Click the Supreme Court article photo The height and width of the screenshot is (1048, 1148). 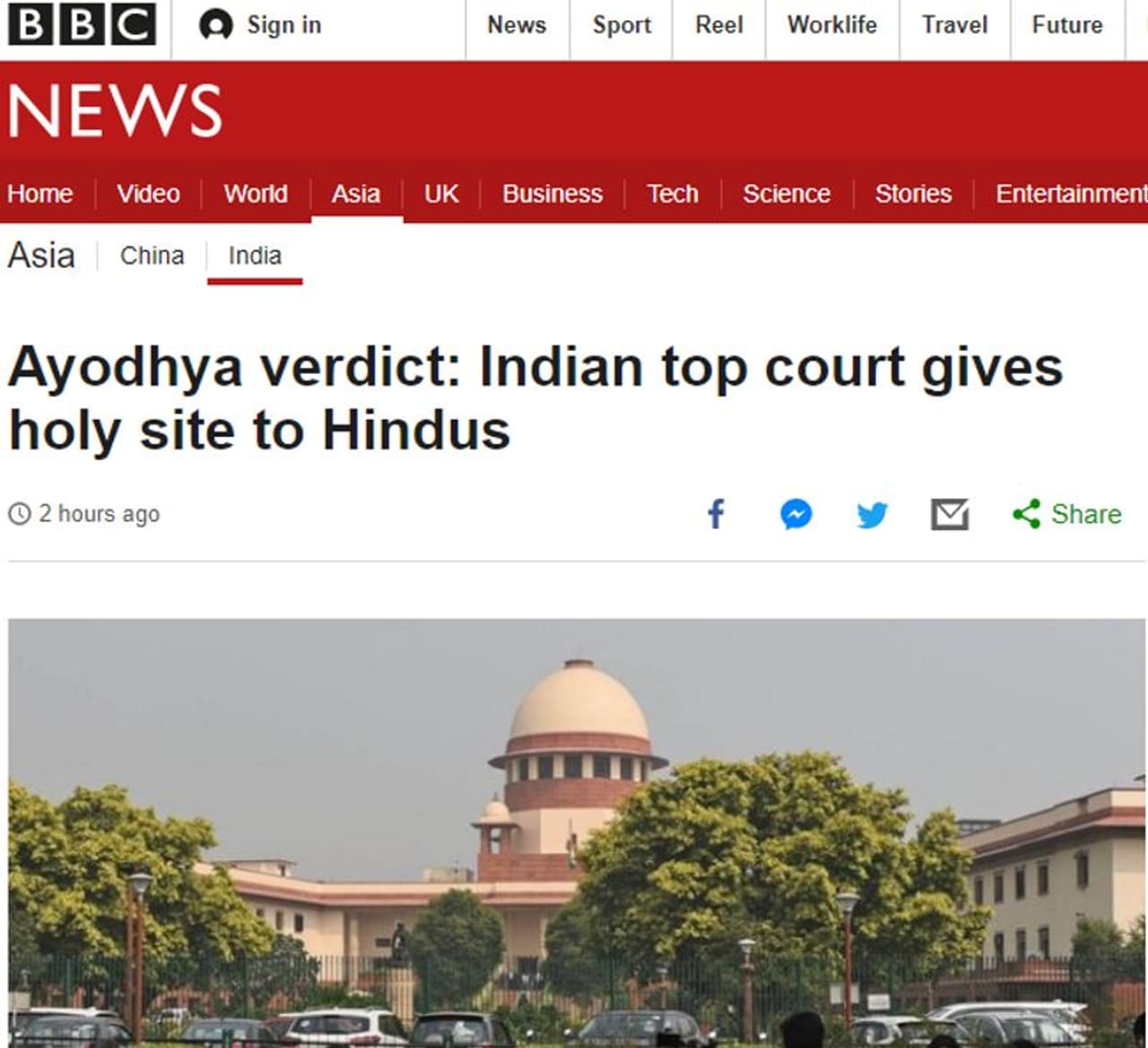[x=577, y=833]
